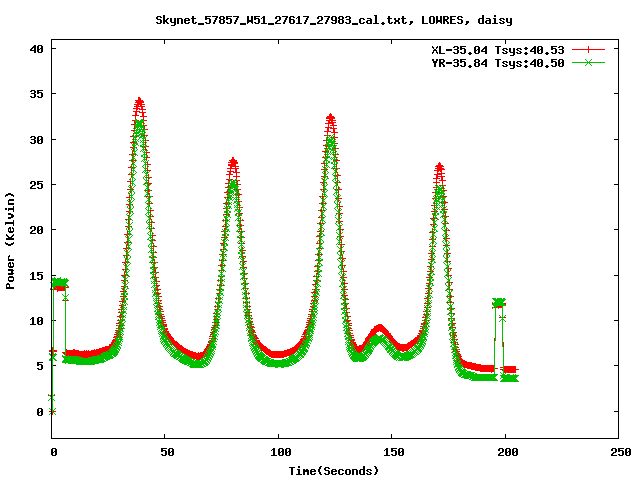
Task: Click the small bump near 145 seconds
Action: coord(380,329)
